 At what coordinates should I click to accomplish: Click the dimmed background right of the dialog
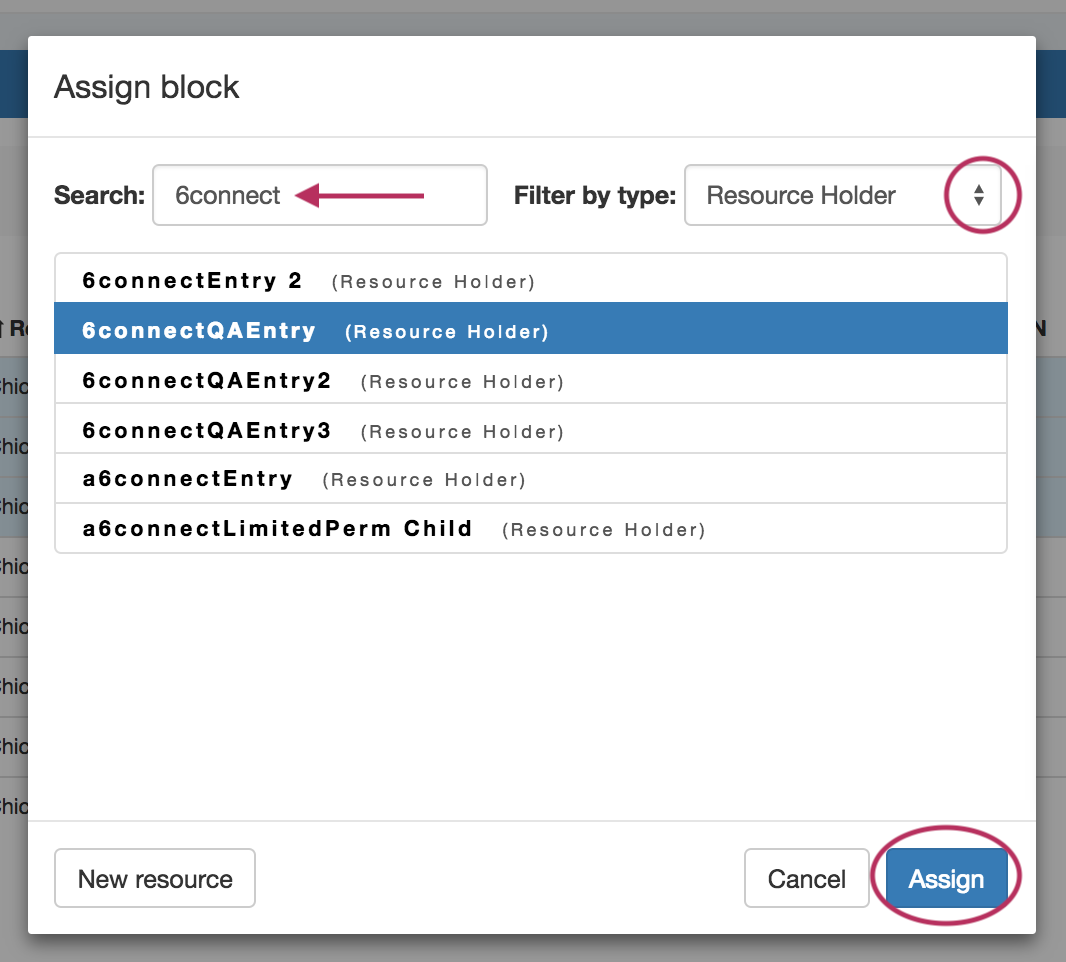(x=1051, y=600)
